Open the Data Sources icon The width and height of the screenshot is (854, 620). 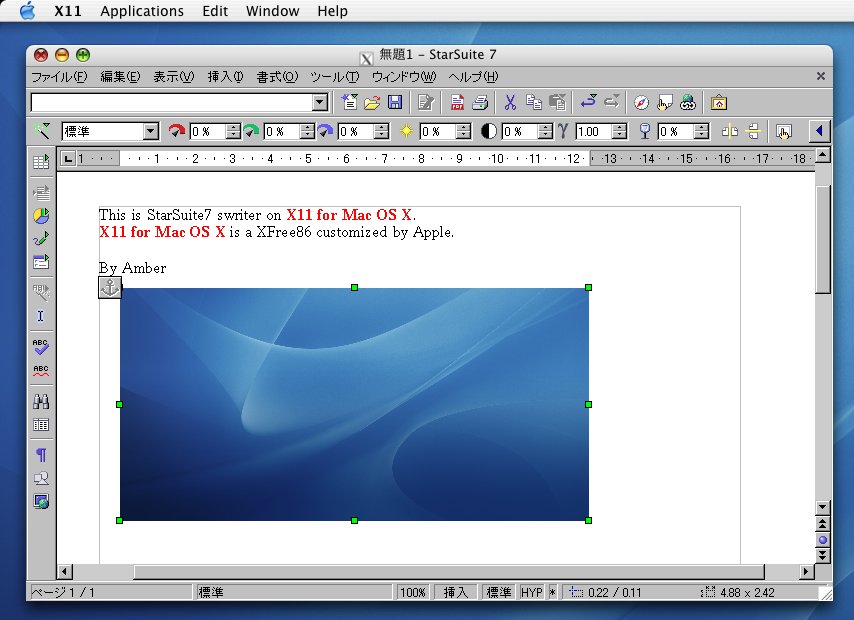(x=41, y=425)
